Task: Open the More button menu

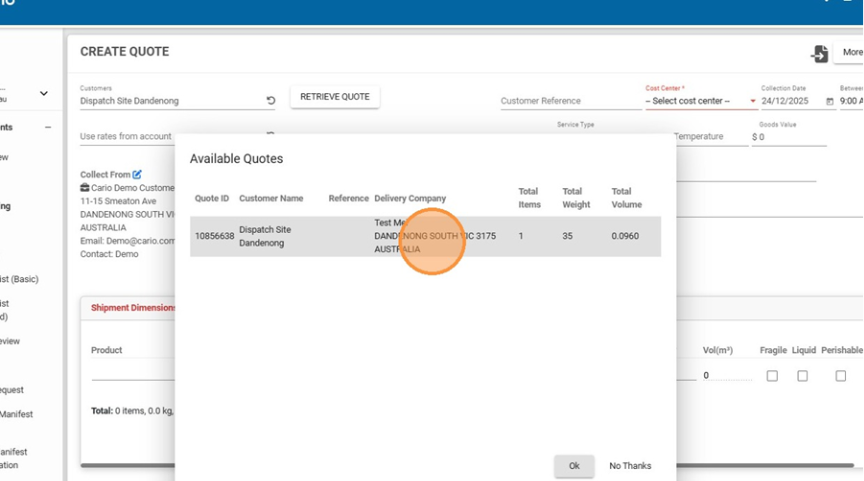Action: tap(850, 53)
